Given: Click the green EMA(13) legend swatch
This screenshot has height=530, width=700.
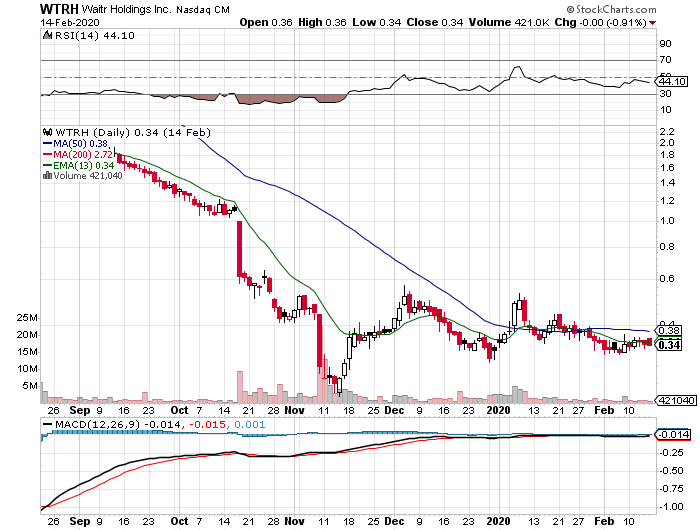Looking at the screenshot, I should 44,165.
